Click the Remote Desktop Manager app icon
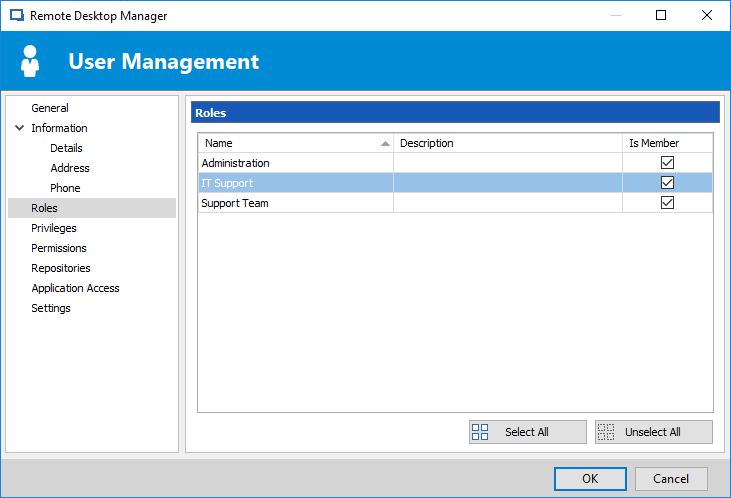 17,15
